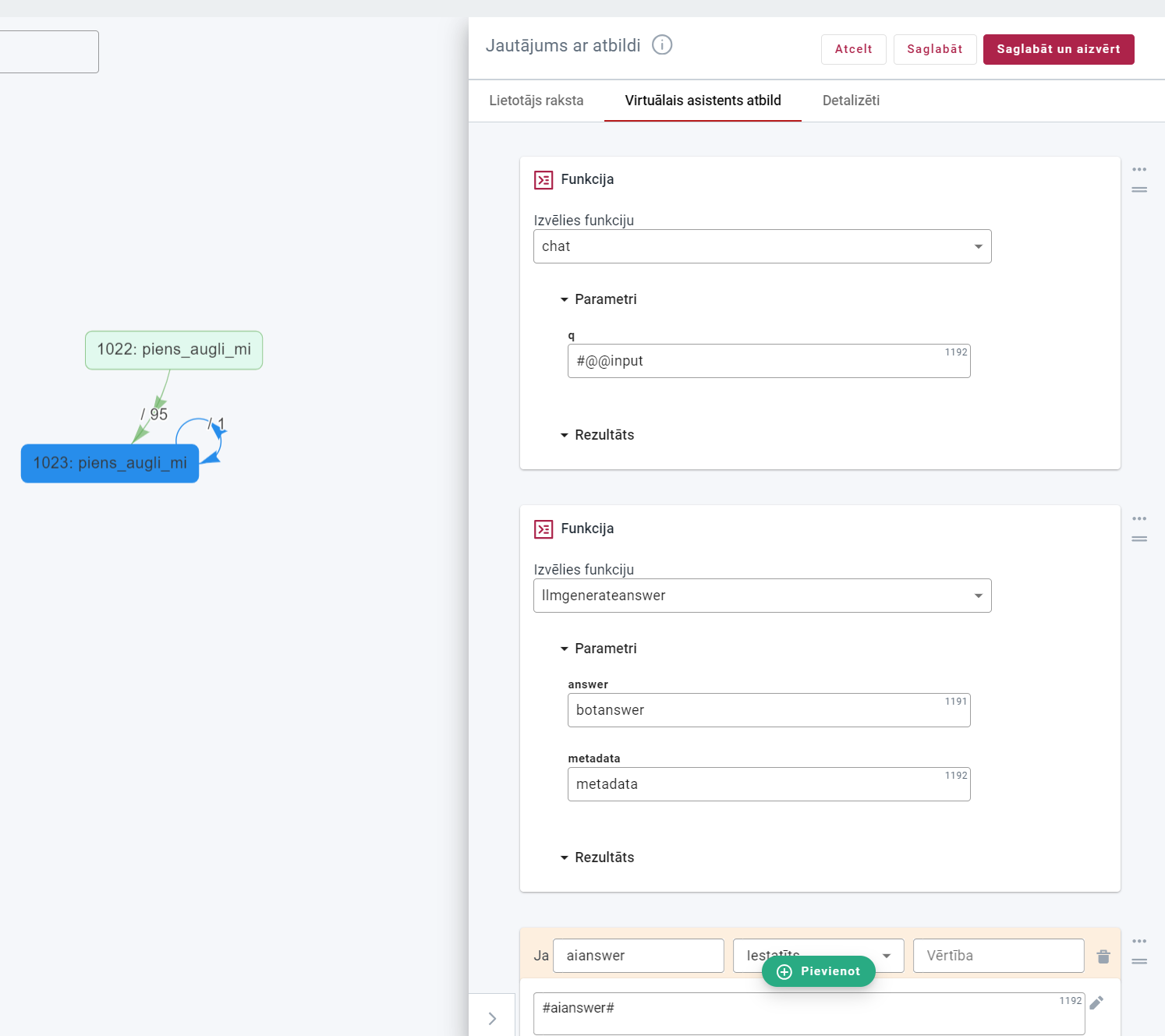The image size is (1165, 1036).
Task: Click the Atcelt button
Action: 853,49
